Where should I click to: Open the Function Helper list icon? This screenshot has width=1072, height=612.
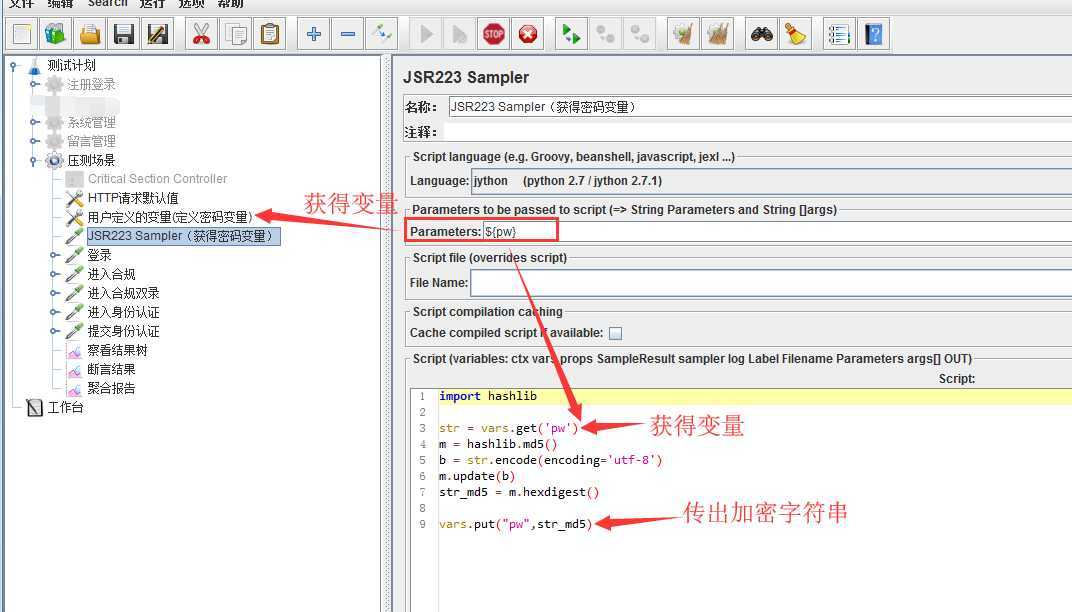coord(839,34)
